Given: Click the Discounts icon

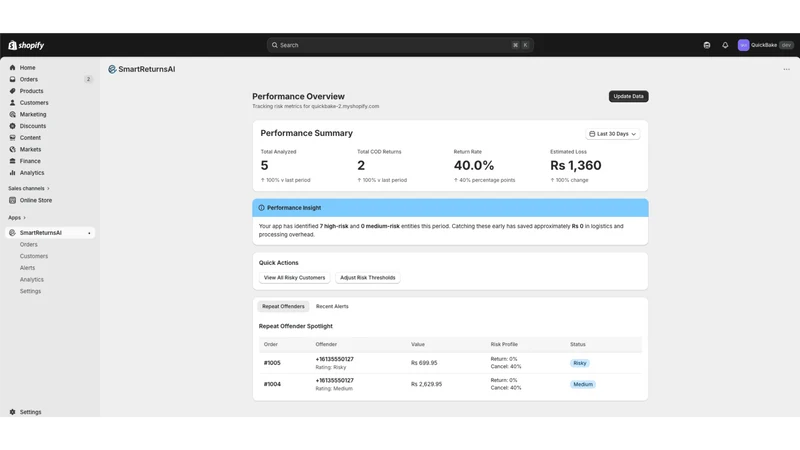Looking at the screenshot, I should point(12,126).
